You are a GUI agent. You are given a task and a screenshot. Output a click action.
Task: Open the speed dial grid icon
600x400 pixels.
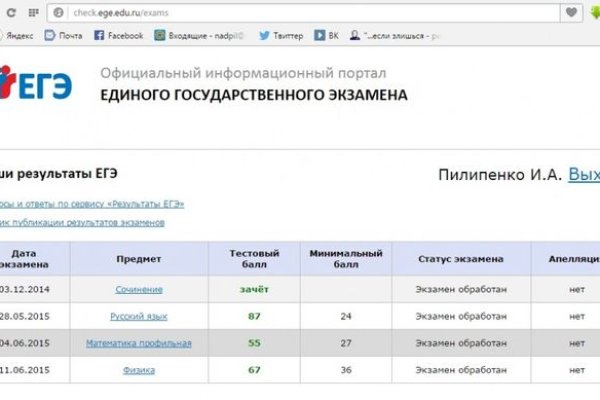[33, 12]
